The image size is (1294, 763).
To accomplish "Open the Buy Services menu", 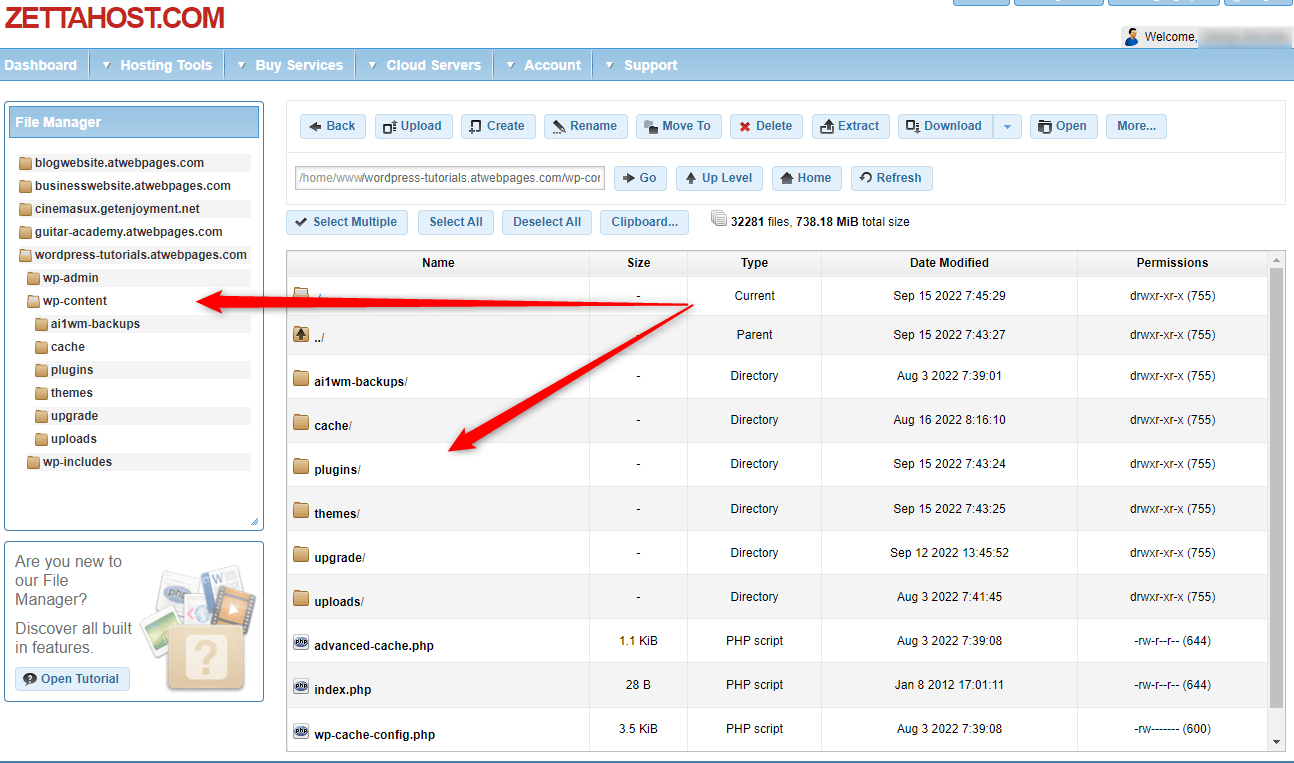I will coord(290,65).
